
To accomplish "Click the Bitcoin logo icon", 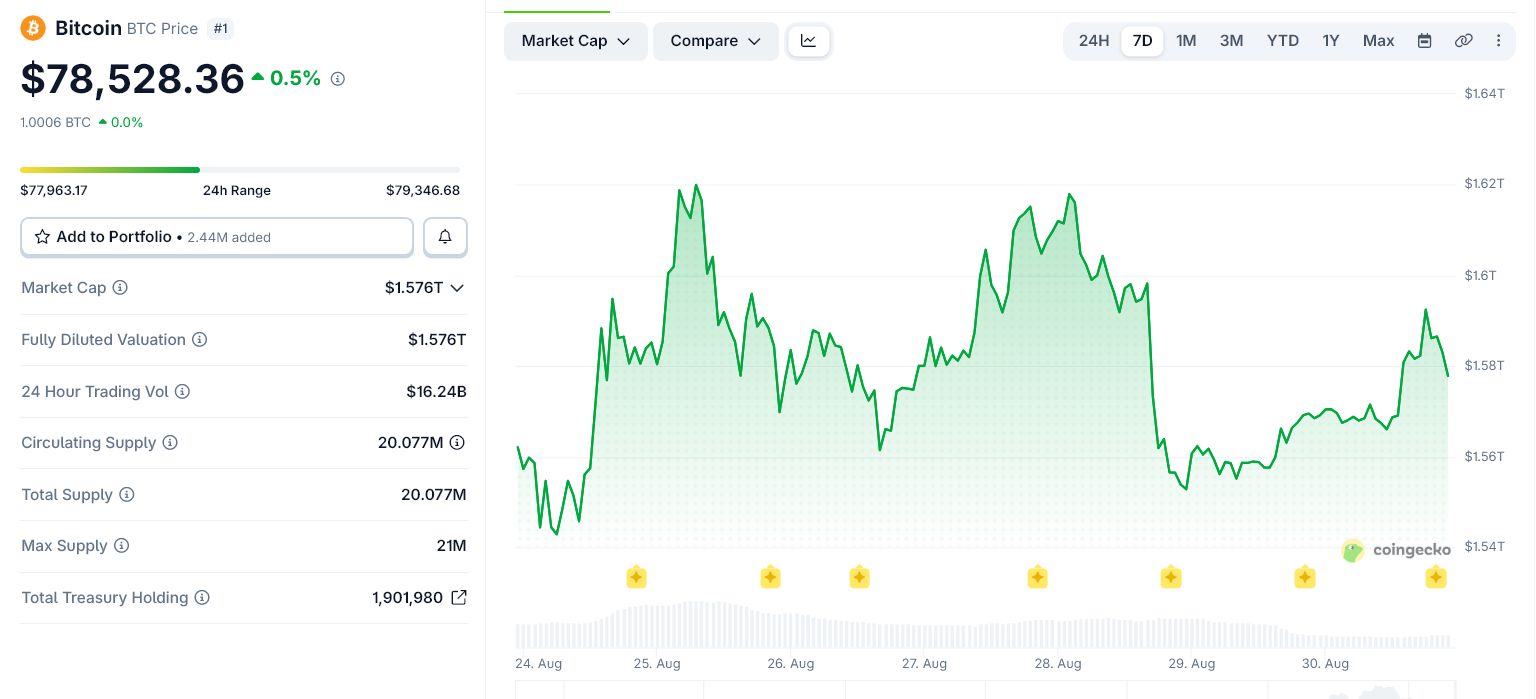I will click(33, 28).
